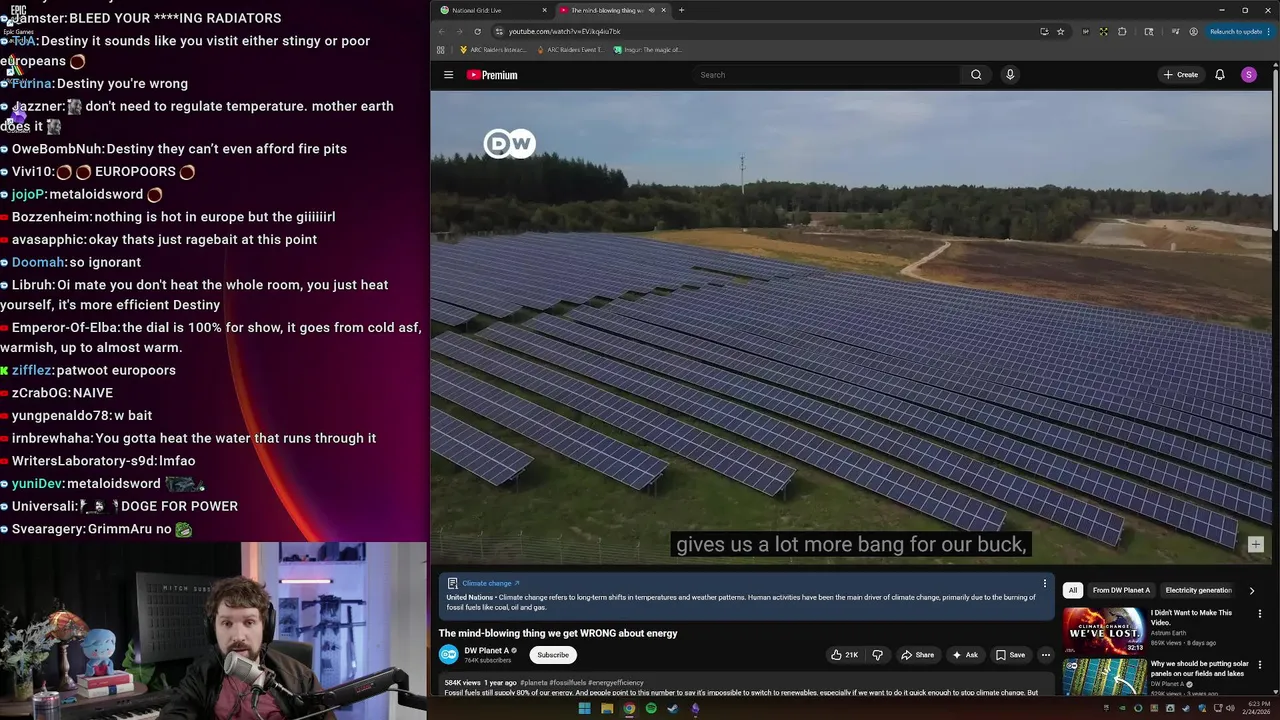1280x720 pixels.
Task: Mute the YouTube tab audio icon
Action: (651, 10)
